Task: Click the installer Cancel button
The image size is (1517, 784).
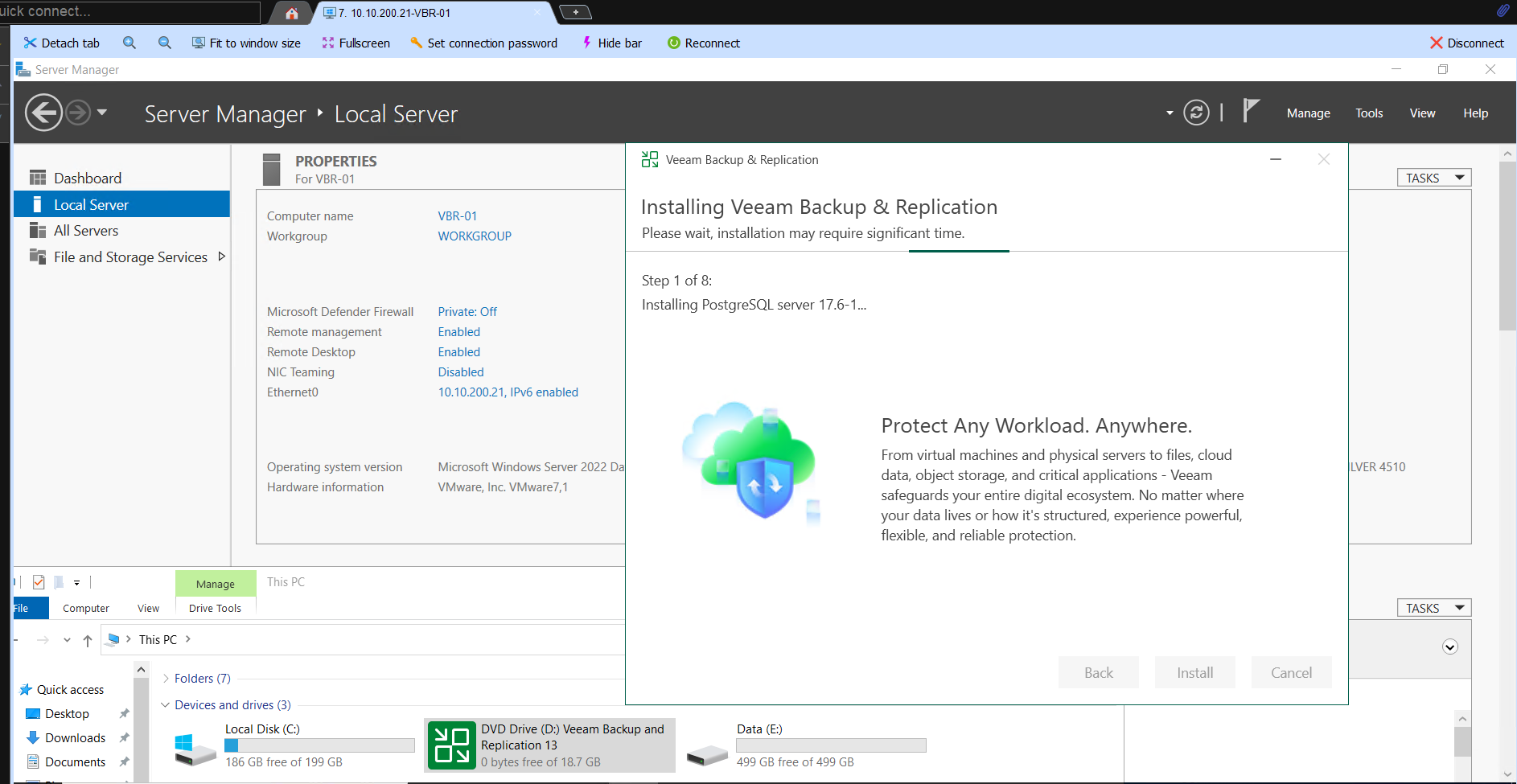Action: (x=1291, y=673)
